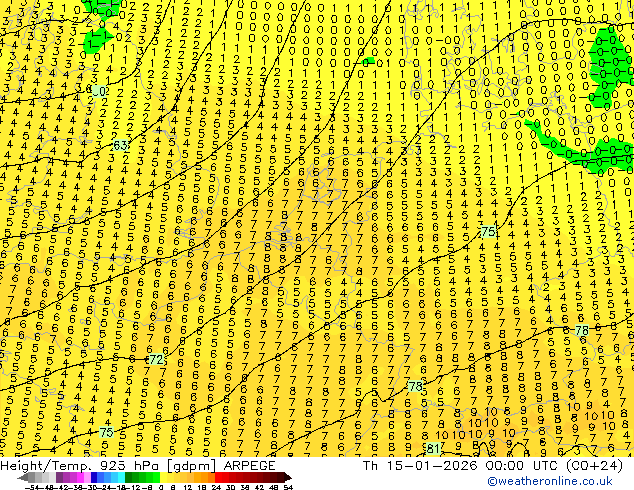
Task: Click the (00+24) forecast offset text
Action: (594, 466)
